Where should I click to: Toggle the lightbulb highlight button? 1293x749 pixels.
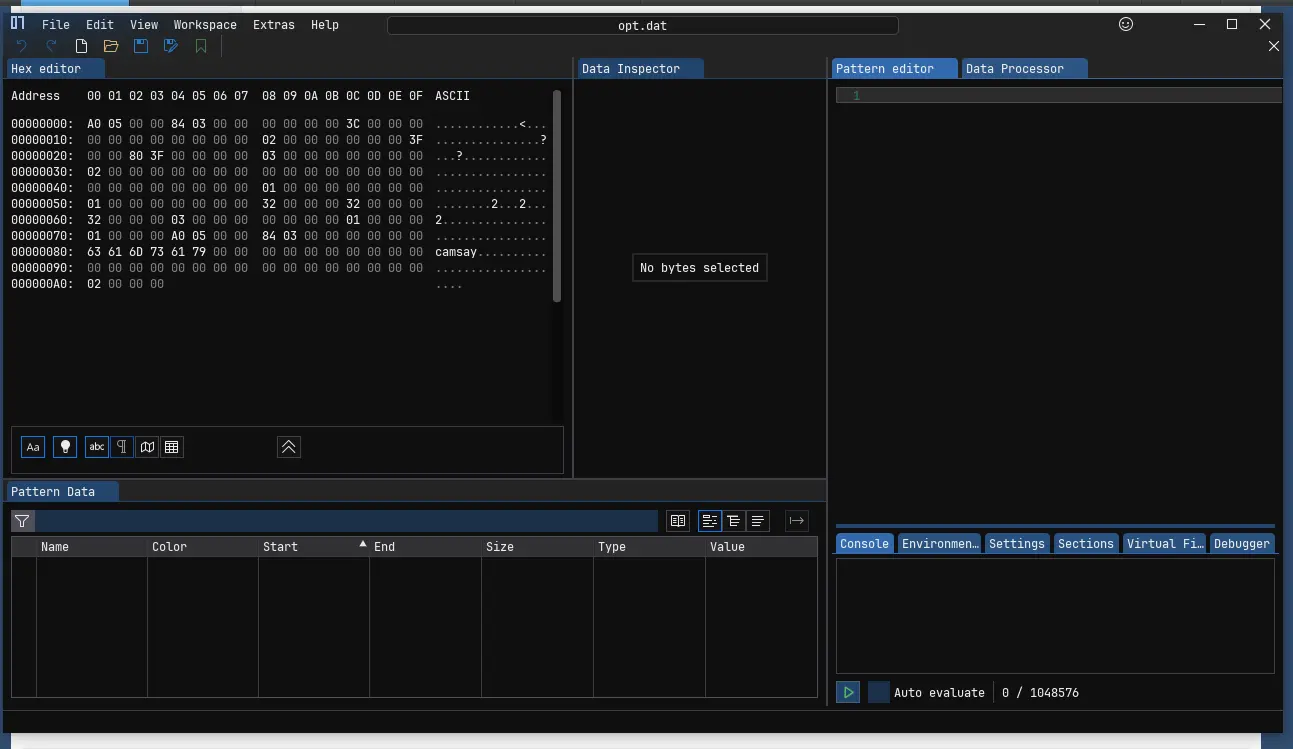pyautogui.click(x=65, y=447)
